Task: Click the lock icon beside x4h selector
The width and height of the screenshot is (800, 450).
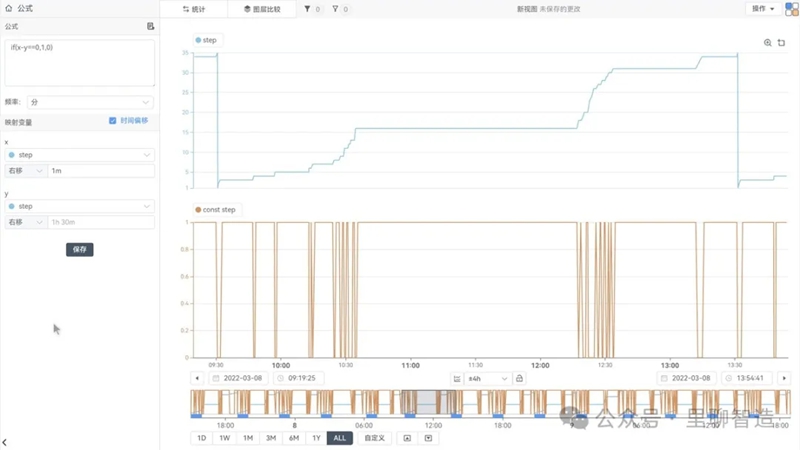Action: (520, 378)
